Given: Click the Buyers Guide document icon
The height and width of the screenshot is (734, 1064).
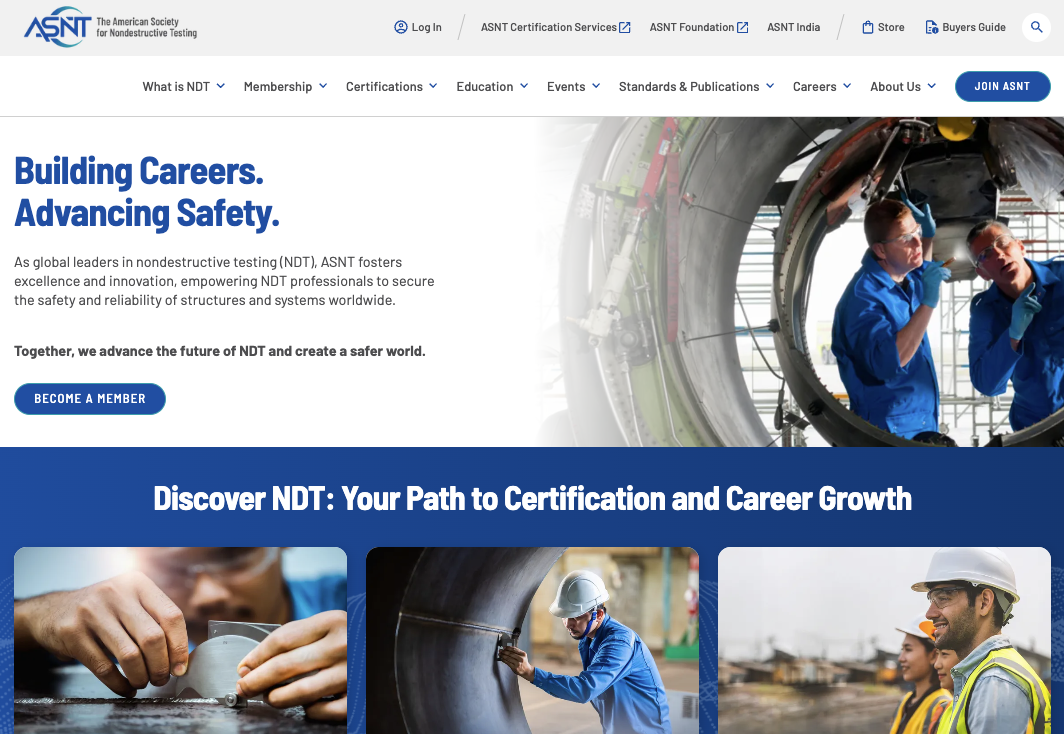Looking at the screenshot, I should coord(932,27).
